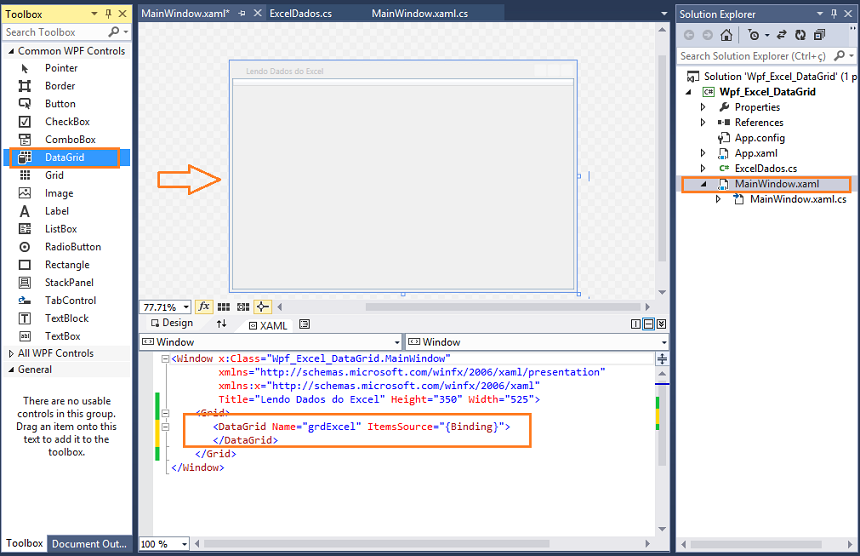Select the Toolbox bottom tab
Image resolution: width=860 pixels, height=556 pixels.
point(24,543)
